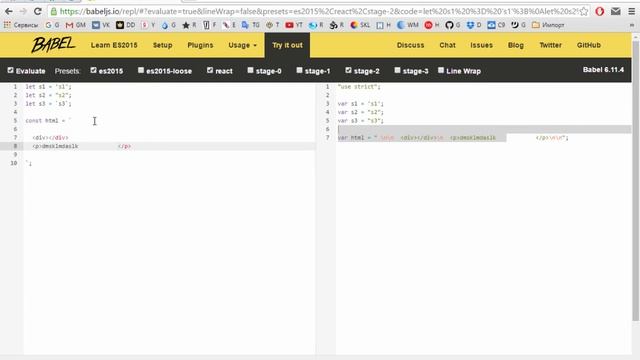Open the 'WM' bookmark
640x360 pixels.
click(408, 25)
